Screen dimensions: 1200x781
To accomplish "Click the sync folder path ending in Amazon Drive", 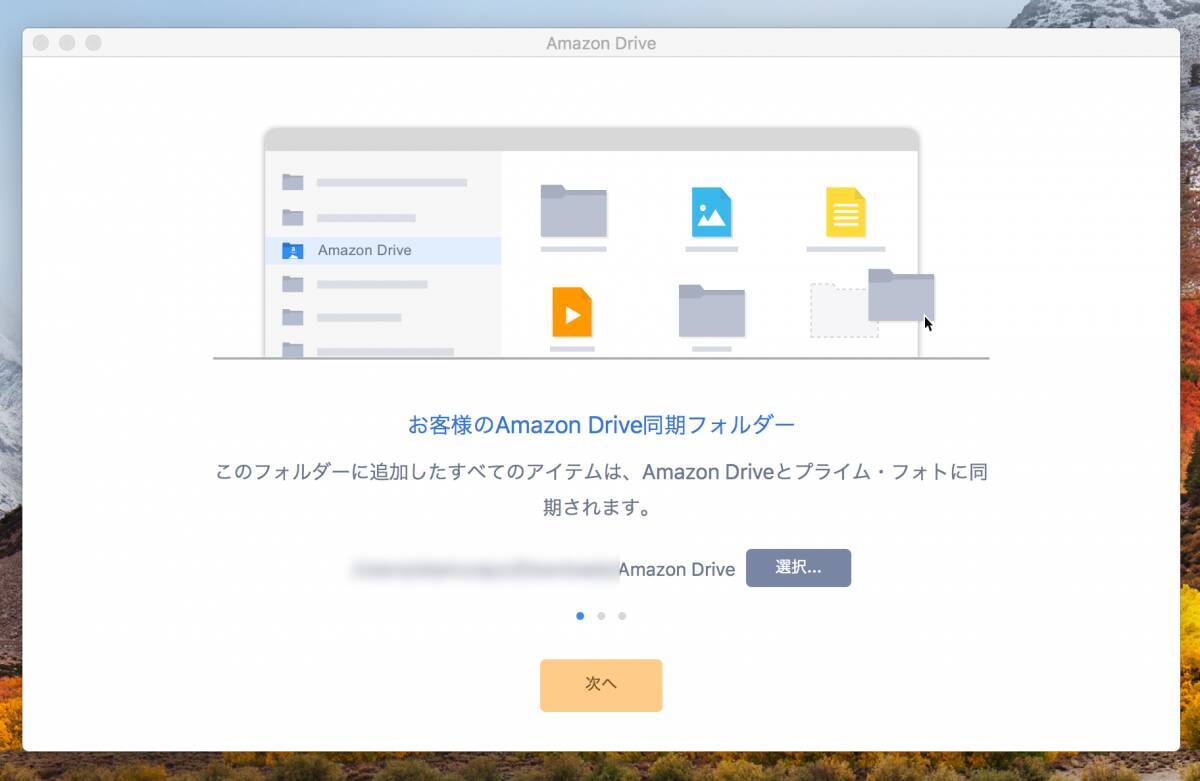I will tap(543, 569).
